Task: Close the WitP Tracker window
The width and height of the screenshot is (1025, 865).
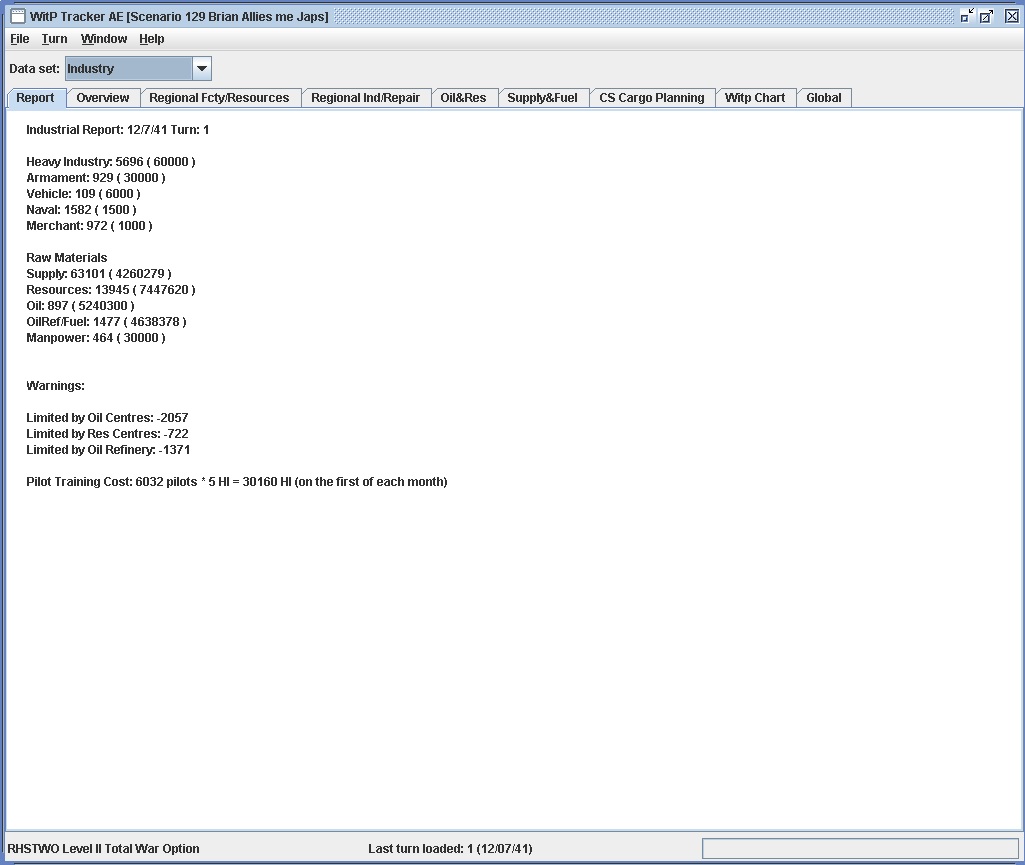Action: (x=1011, y=16)
